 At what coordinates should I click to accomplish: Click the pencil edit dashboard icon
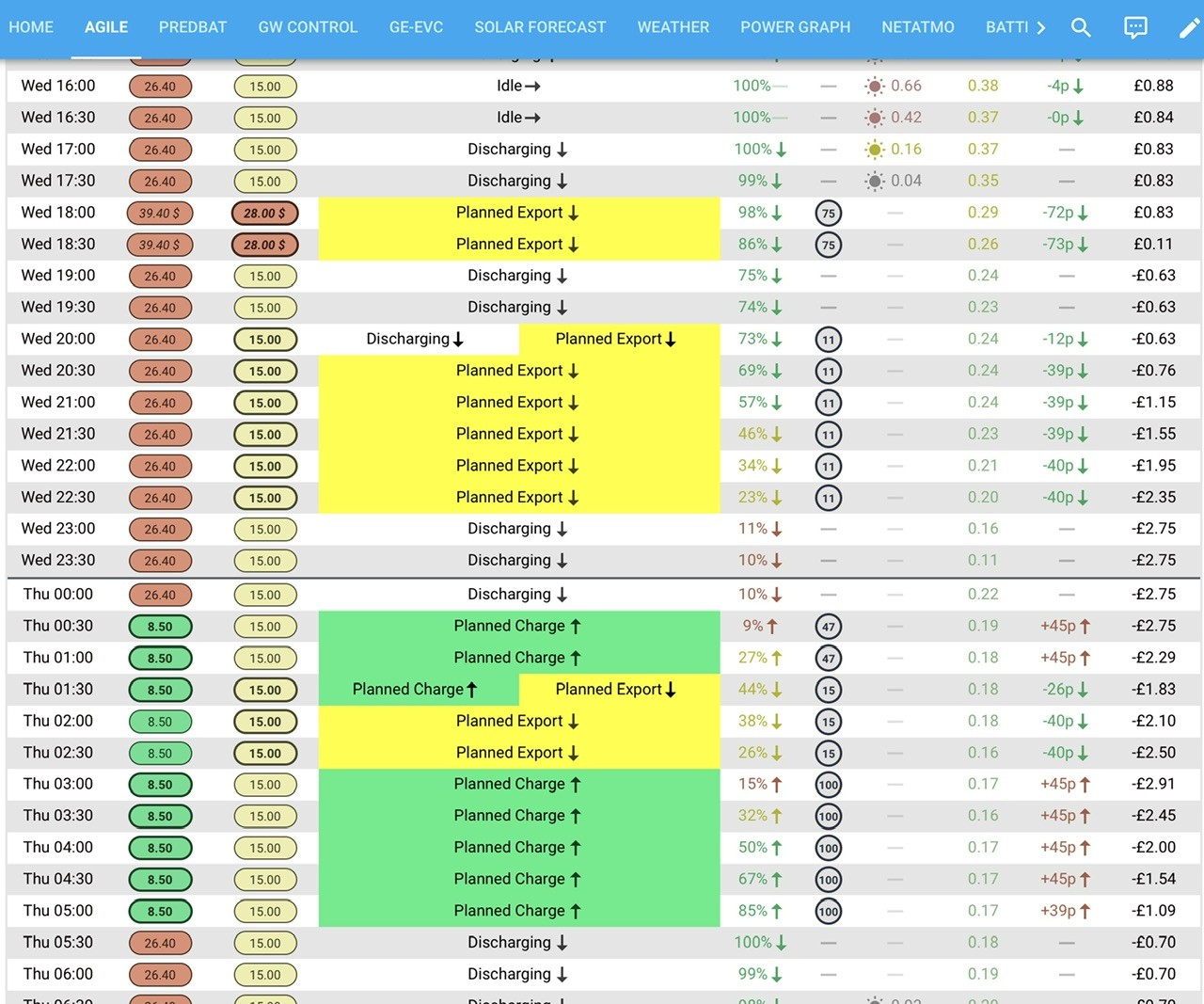point(1189,27)
